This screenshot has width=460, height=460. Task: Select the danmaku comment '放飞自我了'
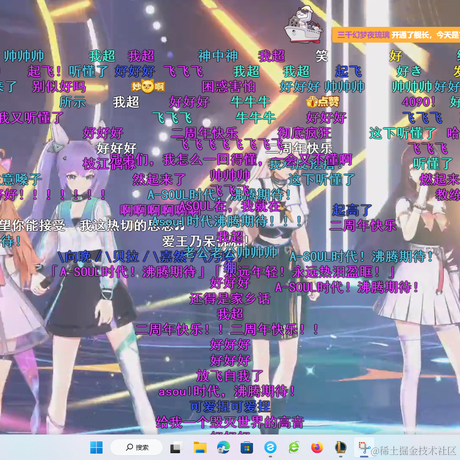[x=230, y=376]
